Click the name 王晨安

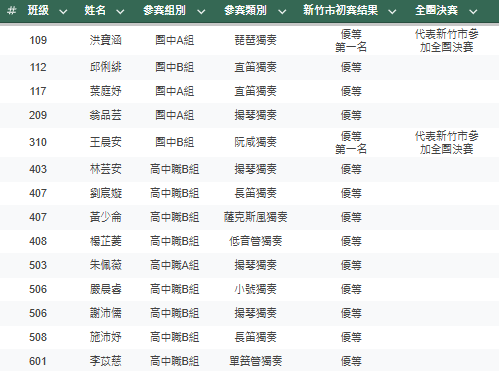tap(106, 142)
